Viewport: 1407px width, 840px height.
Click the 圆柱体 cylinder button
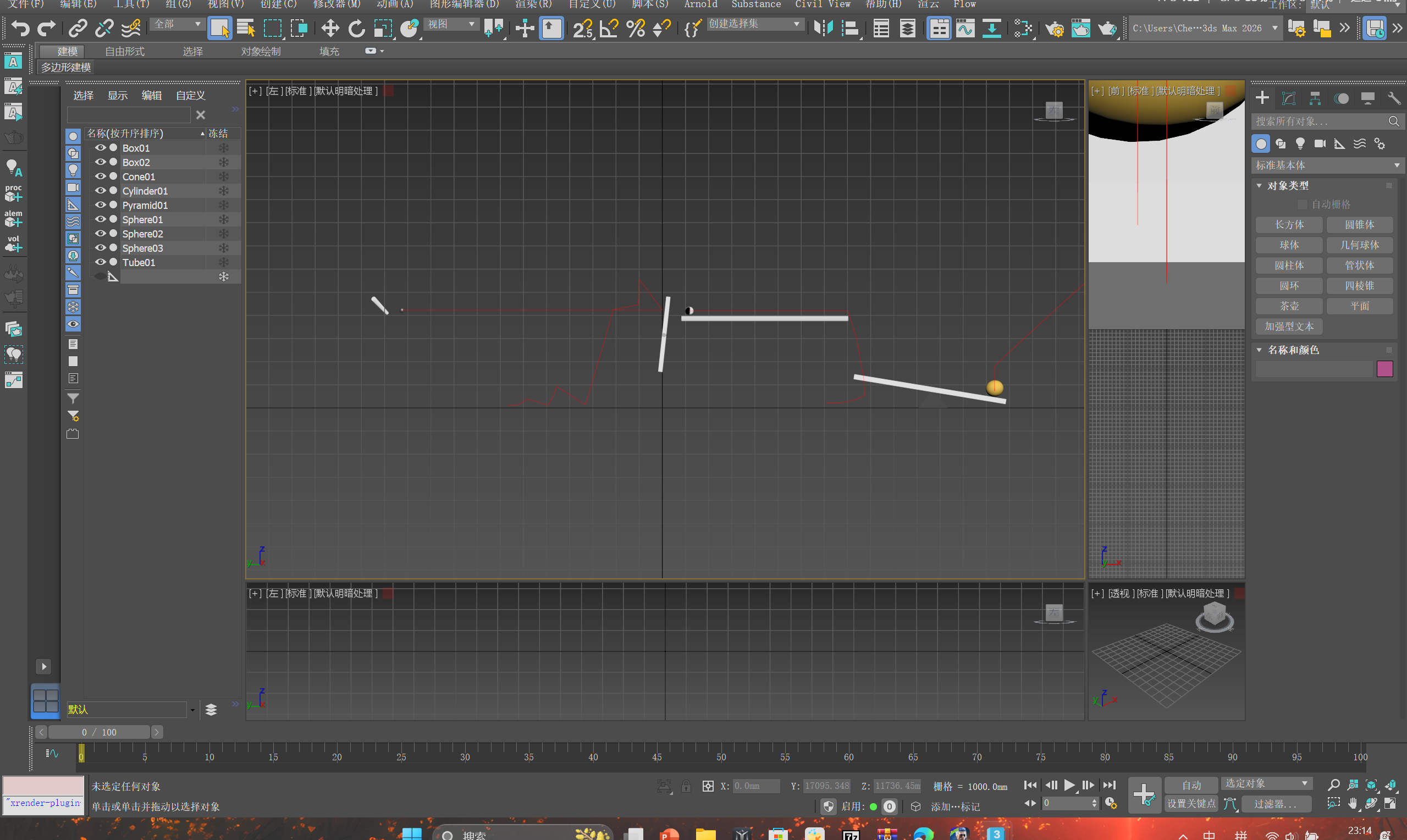pos(1289,266)
